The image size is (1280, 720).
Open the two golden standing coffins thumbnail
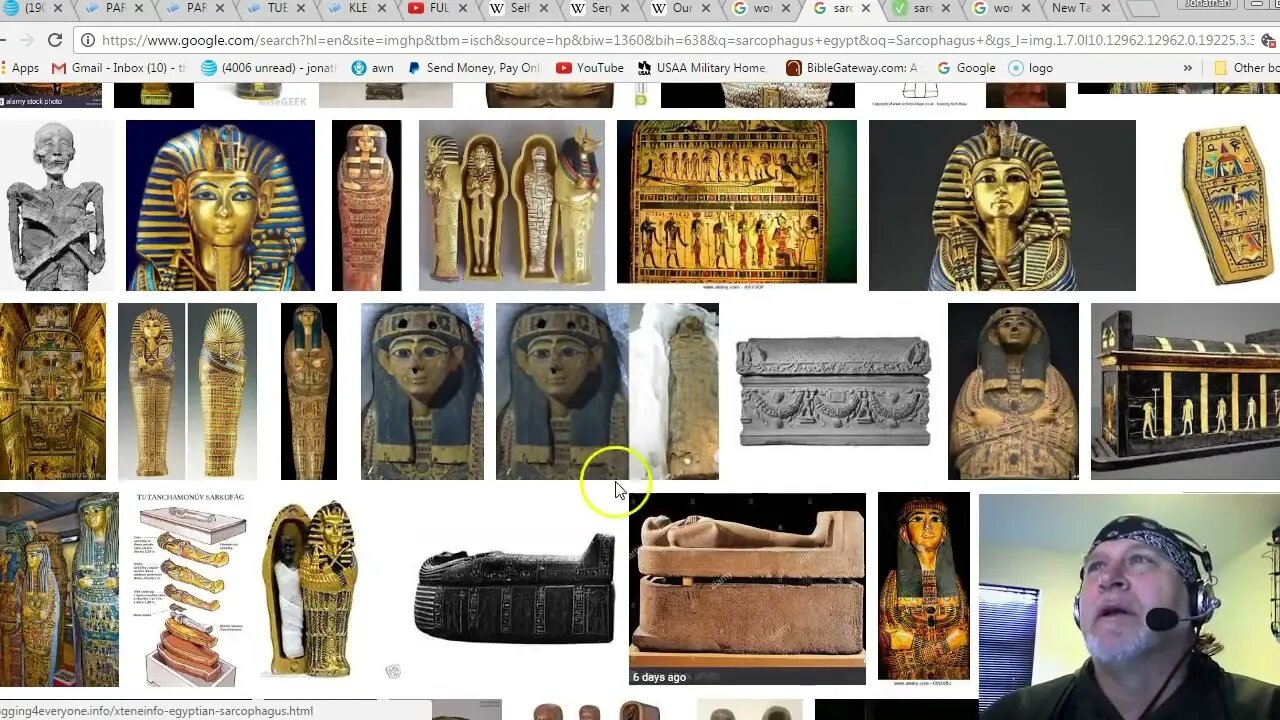(x=187, y=391)
